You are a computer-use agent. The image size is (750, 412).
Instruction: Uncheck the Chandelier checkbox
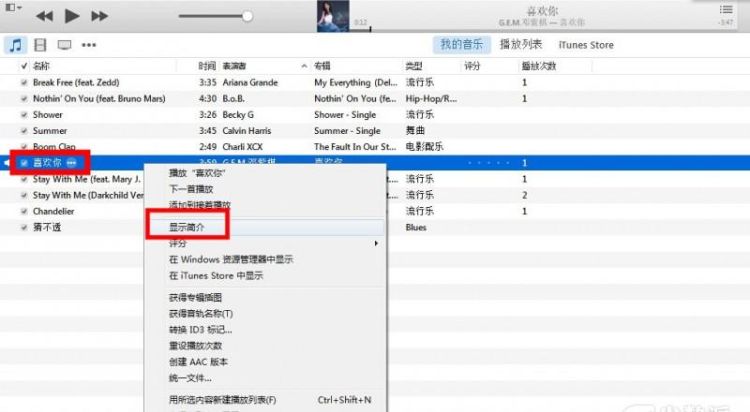(x=24, y=211)
